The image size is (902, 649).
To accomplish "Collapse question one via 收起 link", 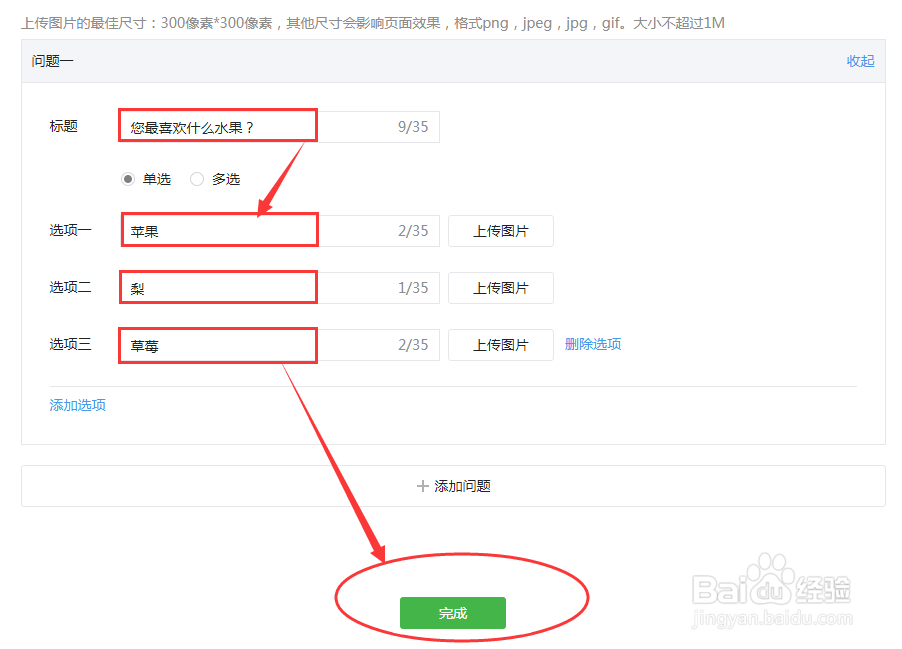I will click(x=860, y=61).
